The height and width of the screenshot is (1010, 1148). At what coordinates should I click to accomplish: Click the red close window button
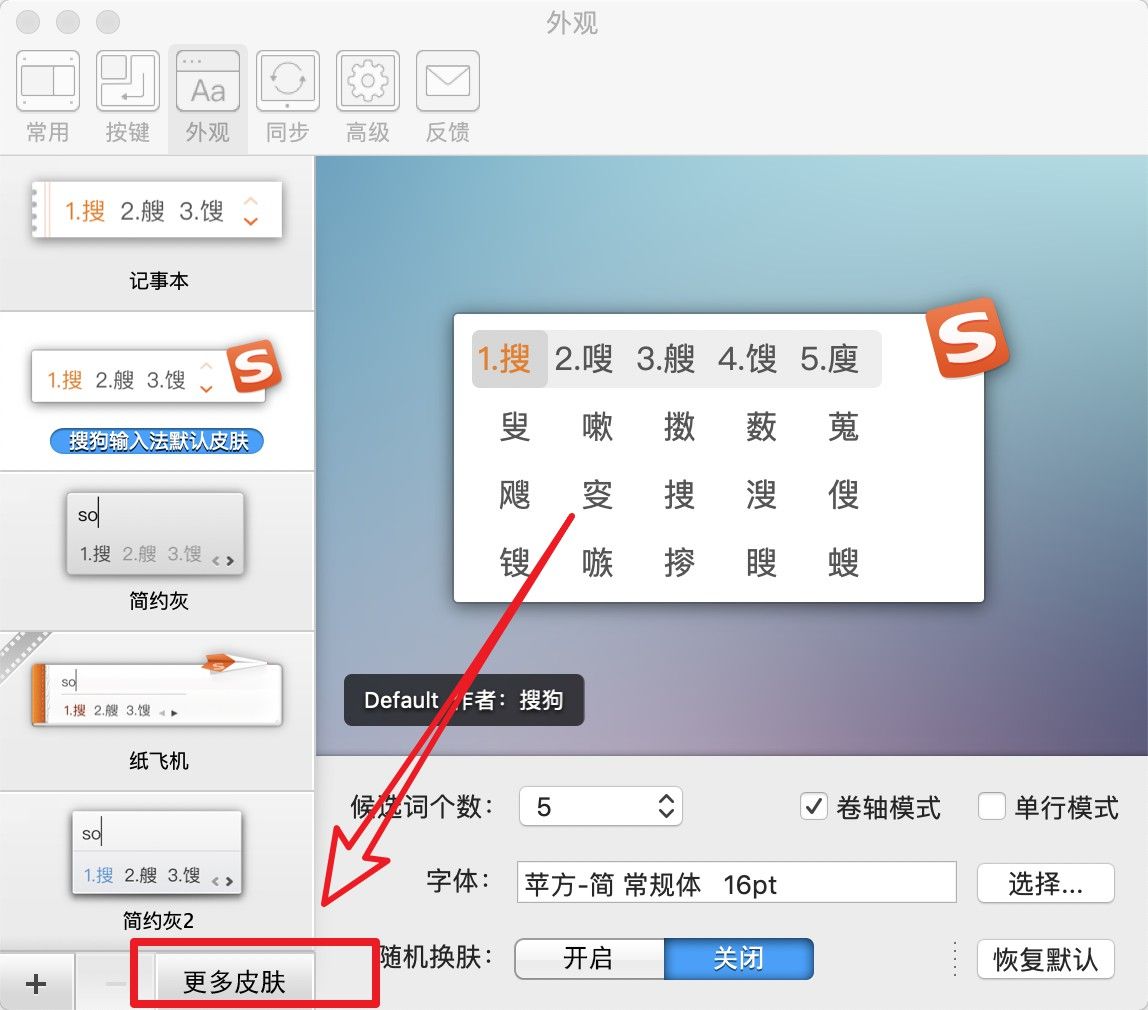(x=28, y=22)
